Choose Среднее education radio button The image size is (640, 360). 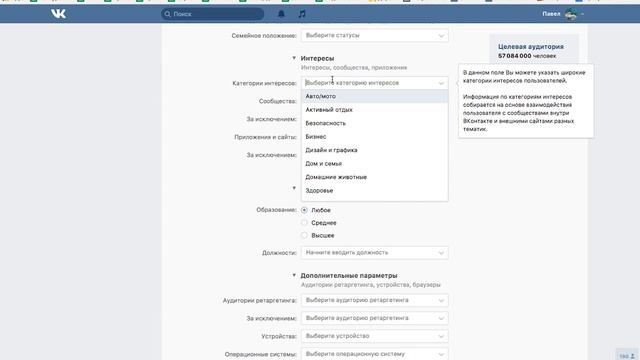pyautogui.click(x=304, y=223)
